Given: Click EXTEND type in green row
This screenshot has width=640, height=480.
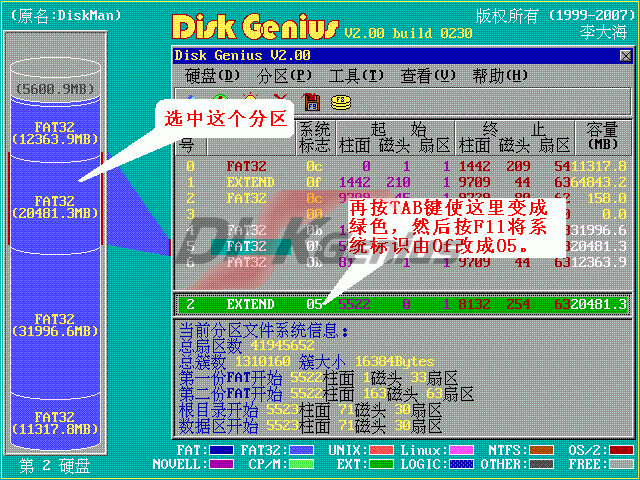Looking at the screenshot, I should [251, 304].
